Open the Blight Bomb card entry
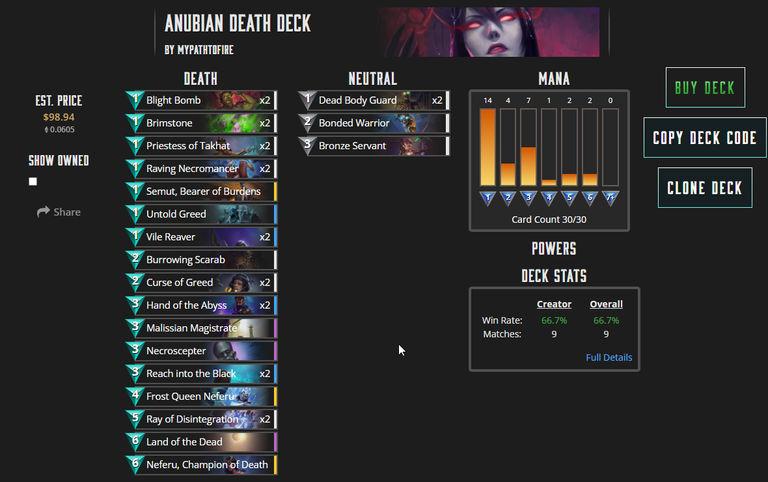This screenshot has height=482, width=768. click(x=201, y=100)
